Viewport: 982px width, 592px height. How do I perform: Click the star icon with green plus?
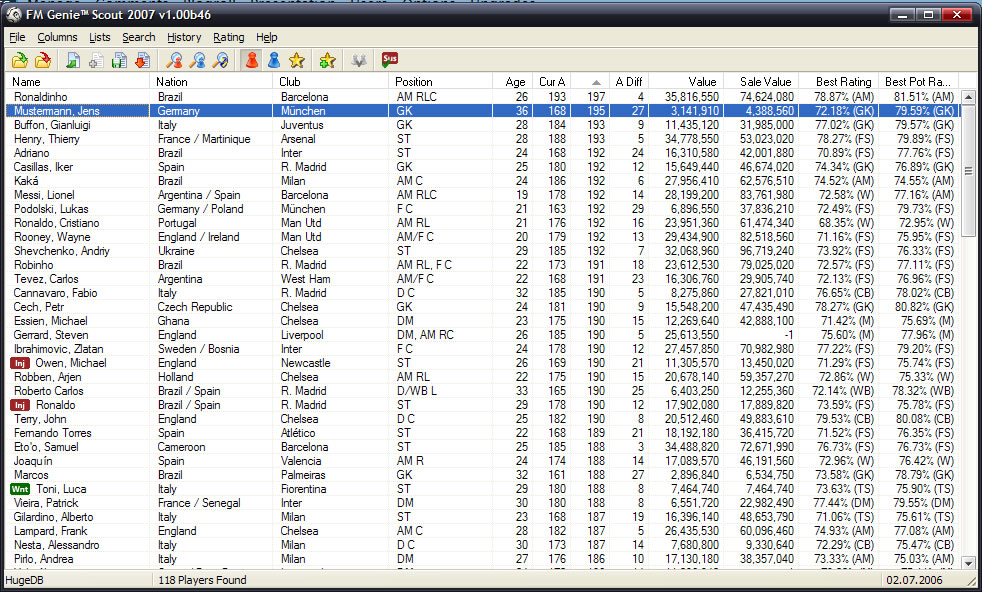tap(327, 61)
